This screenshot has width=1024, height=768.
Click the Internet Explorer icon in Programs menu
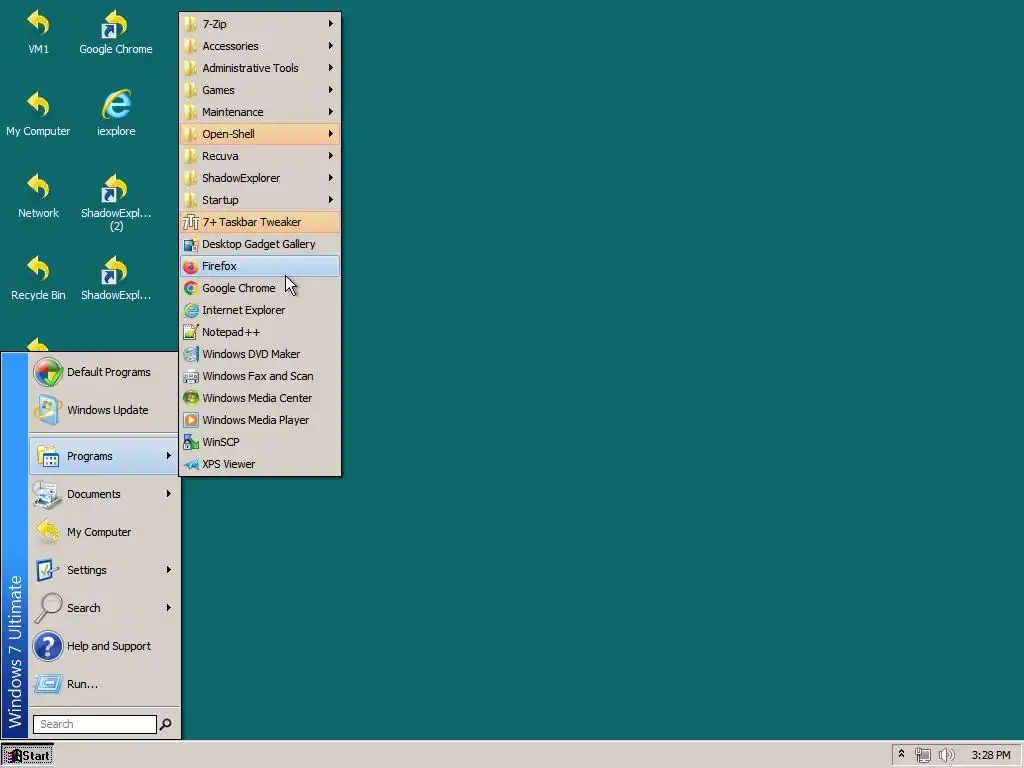[190, 310]
